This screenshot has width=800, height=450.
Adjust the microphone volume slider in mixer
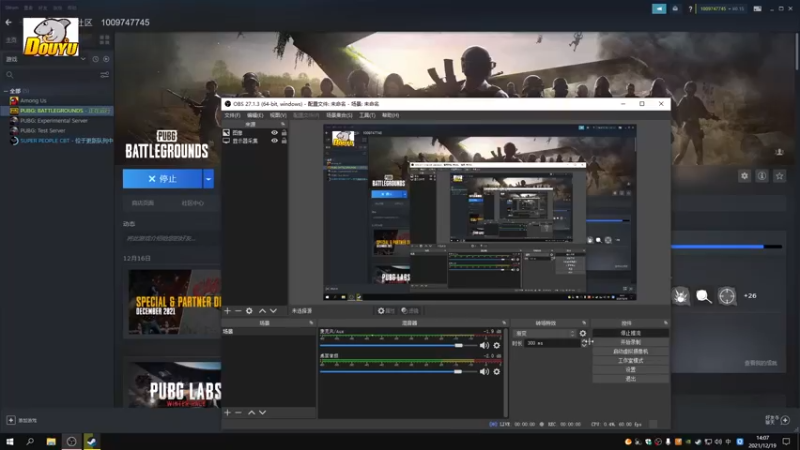tap(459, 345)
